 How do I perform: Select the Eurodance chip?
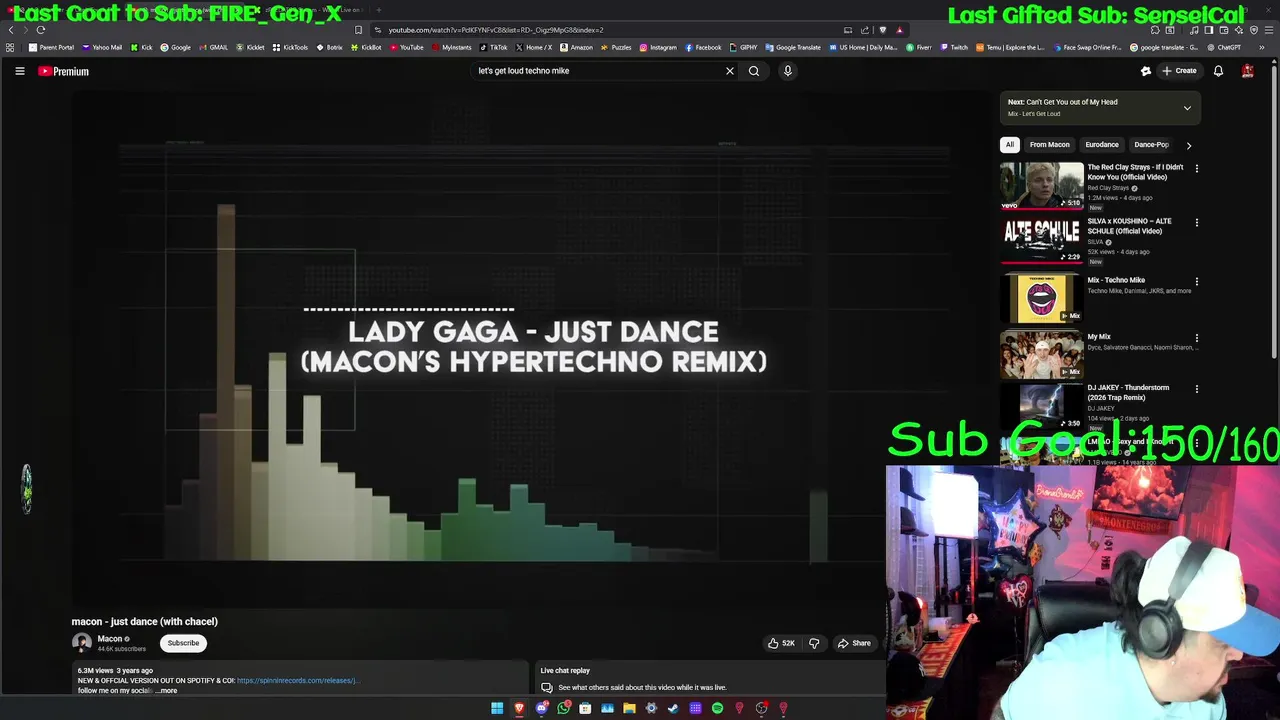pyautogui.click(x=1102, y=145)
